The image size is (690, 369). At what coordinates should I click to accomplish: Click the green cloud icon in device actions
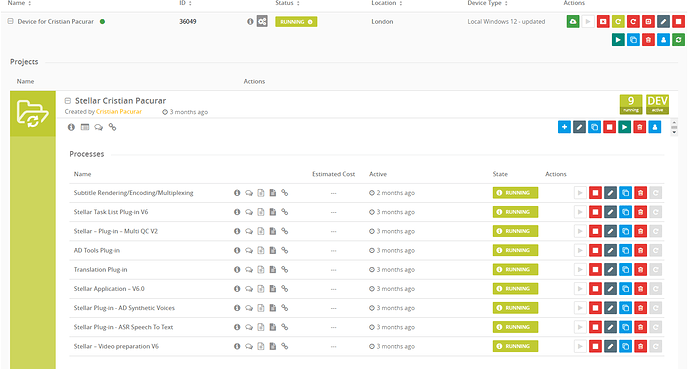tap(573, 22)
